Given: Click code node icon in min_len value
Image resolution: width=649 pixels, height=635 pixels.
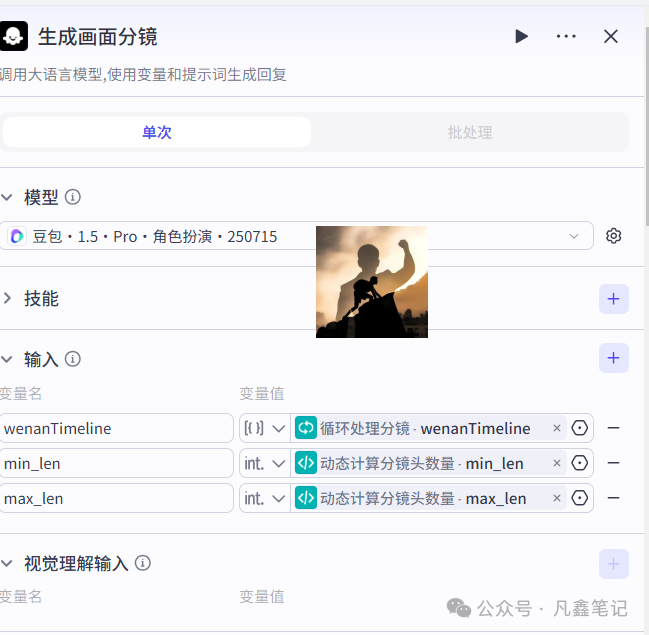Looking at the screenshot, I should point(306,463).
